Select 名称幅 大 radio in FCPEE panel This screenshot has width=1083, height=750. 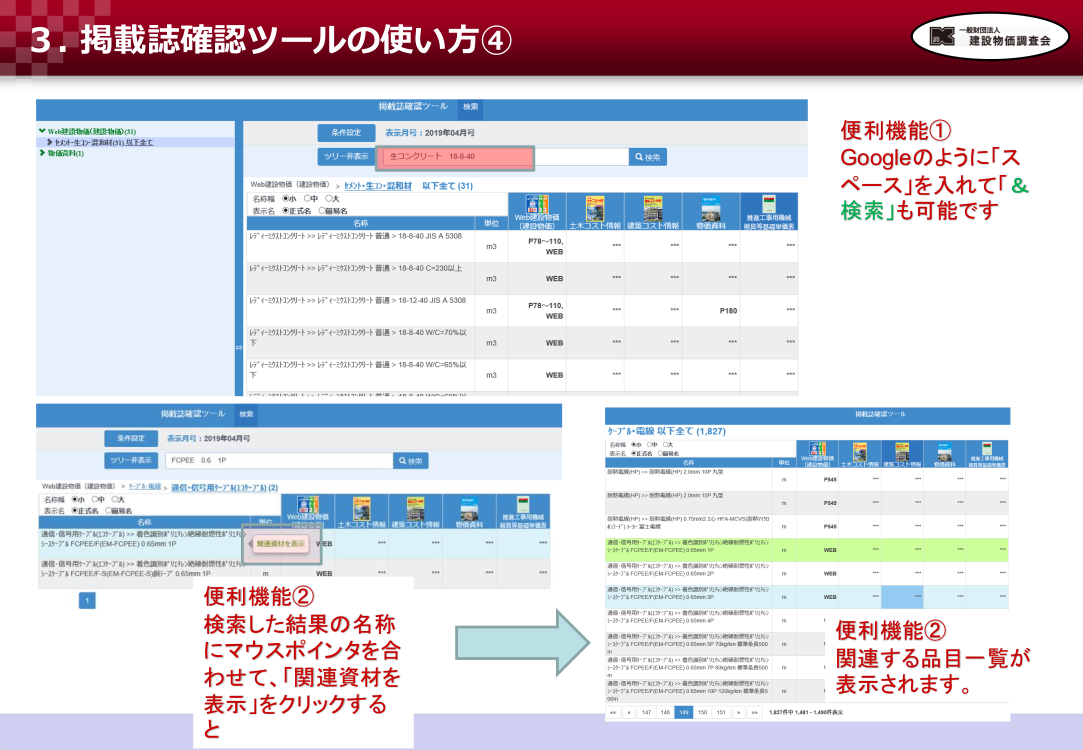point(115,499)
